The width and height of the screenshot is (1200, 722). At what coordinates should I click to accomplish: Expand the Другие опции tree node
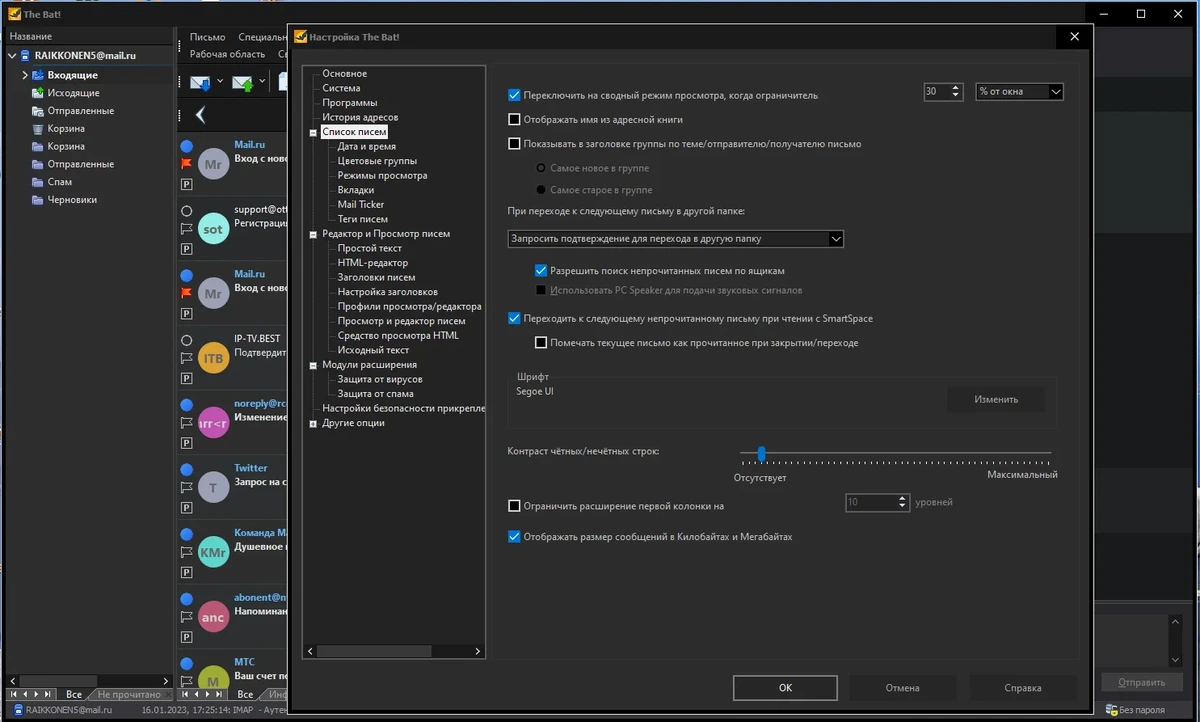pyautogui.click(x=313, y=423)
